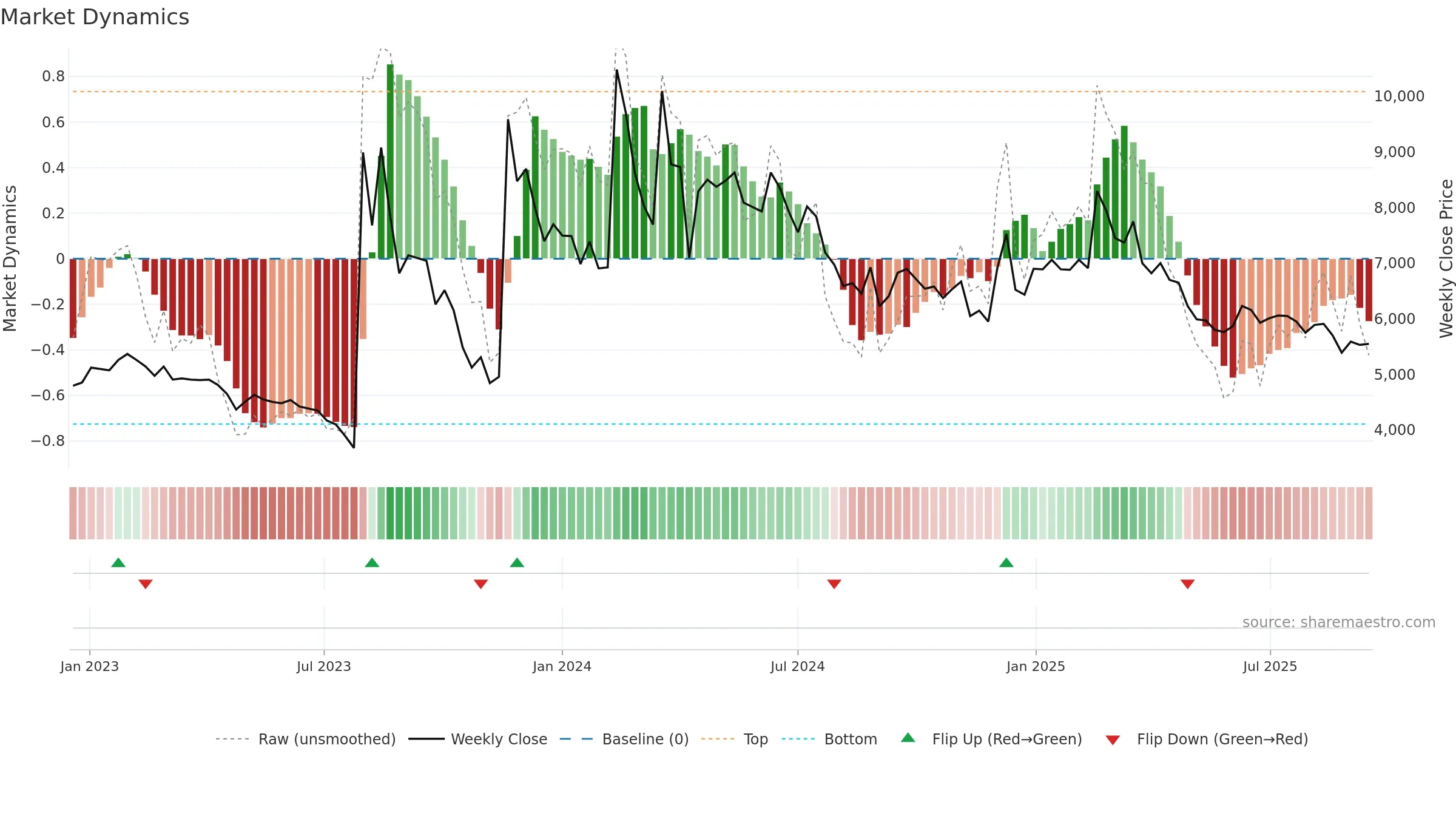The width and height of the screenshot is (1456, 819).
Task: Click the −0.2 left axis tick
Action: click(48, 304)
